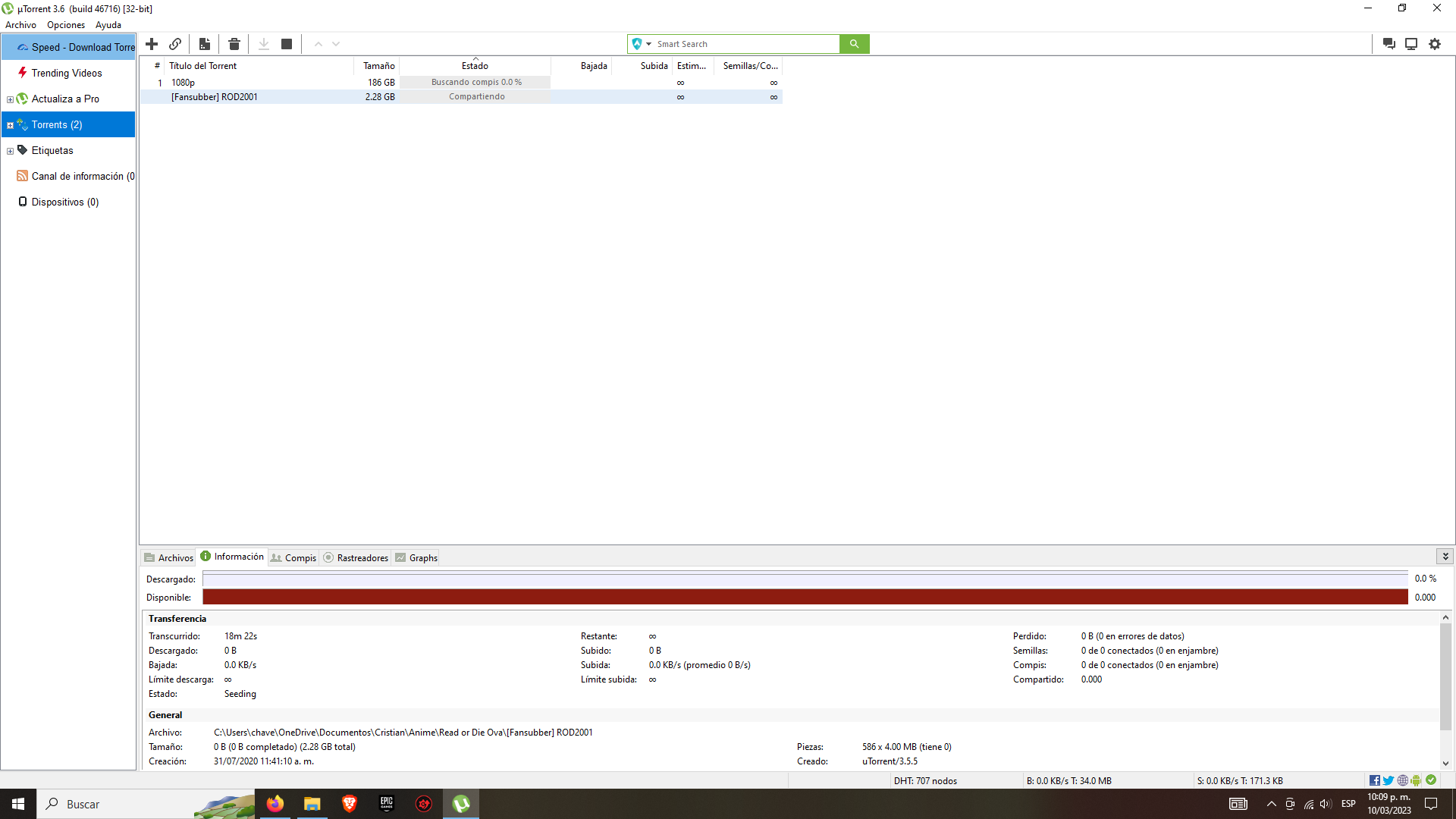Click the globe web icon in status bar

pyautogui.click(x=1403, y=780)
